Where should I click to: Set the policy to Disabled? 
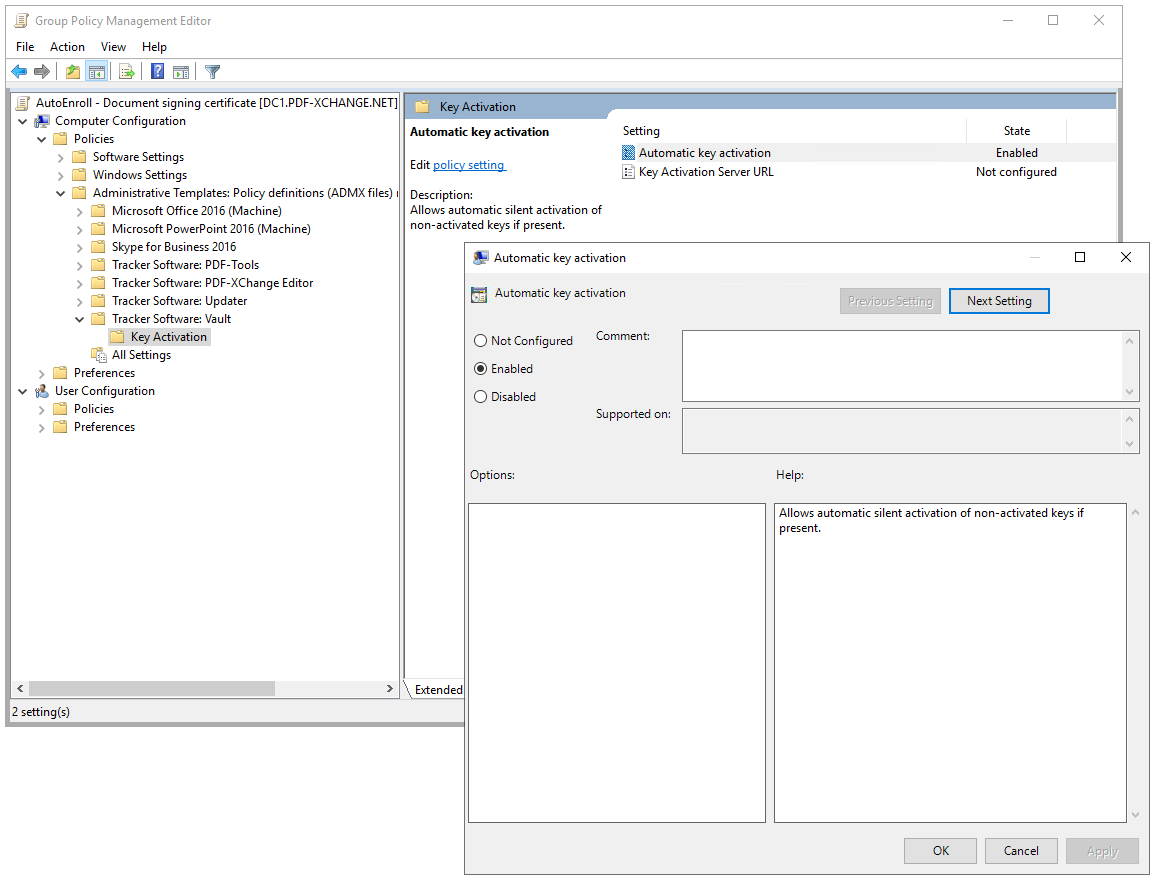(x=481, y=396)
